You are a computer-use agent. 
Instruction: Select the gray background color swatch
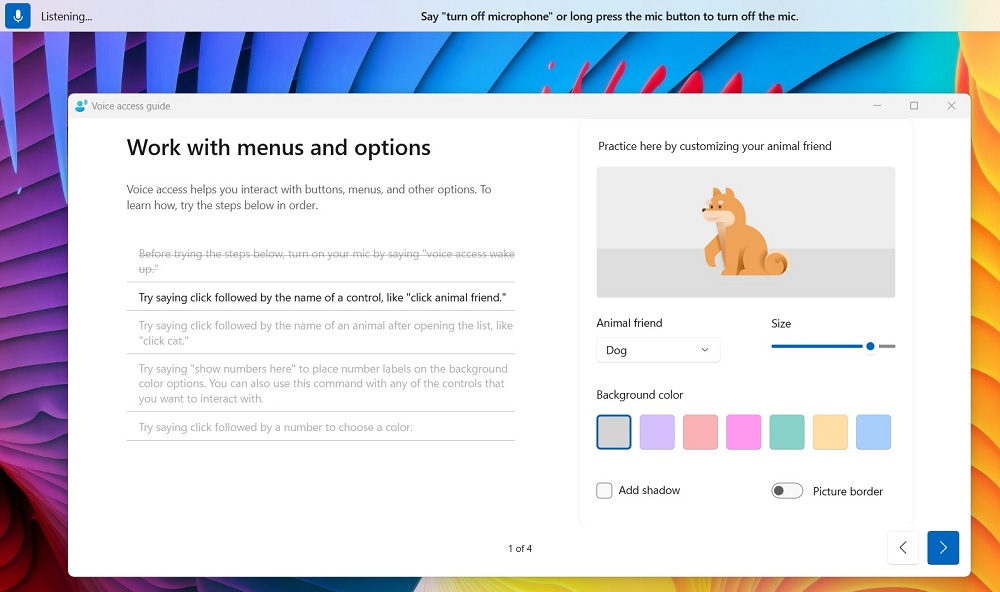613,431
